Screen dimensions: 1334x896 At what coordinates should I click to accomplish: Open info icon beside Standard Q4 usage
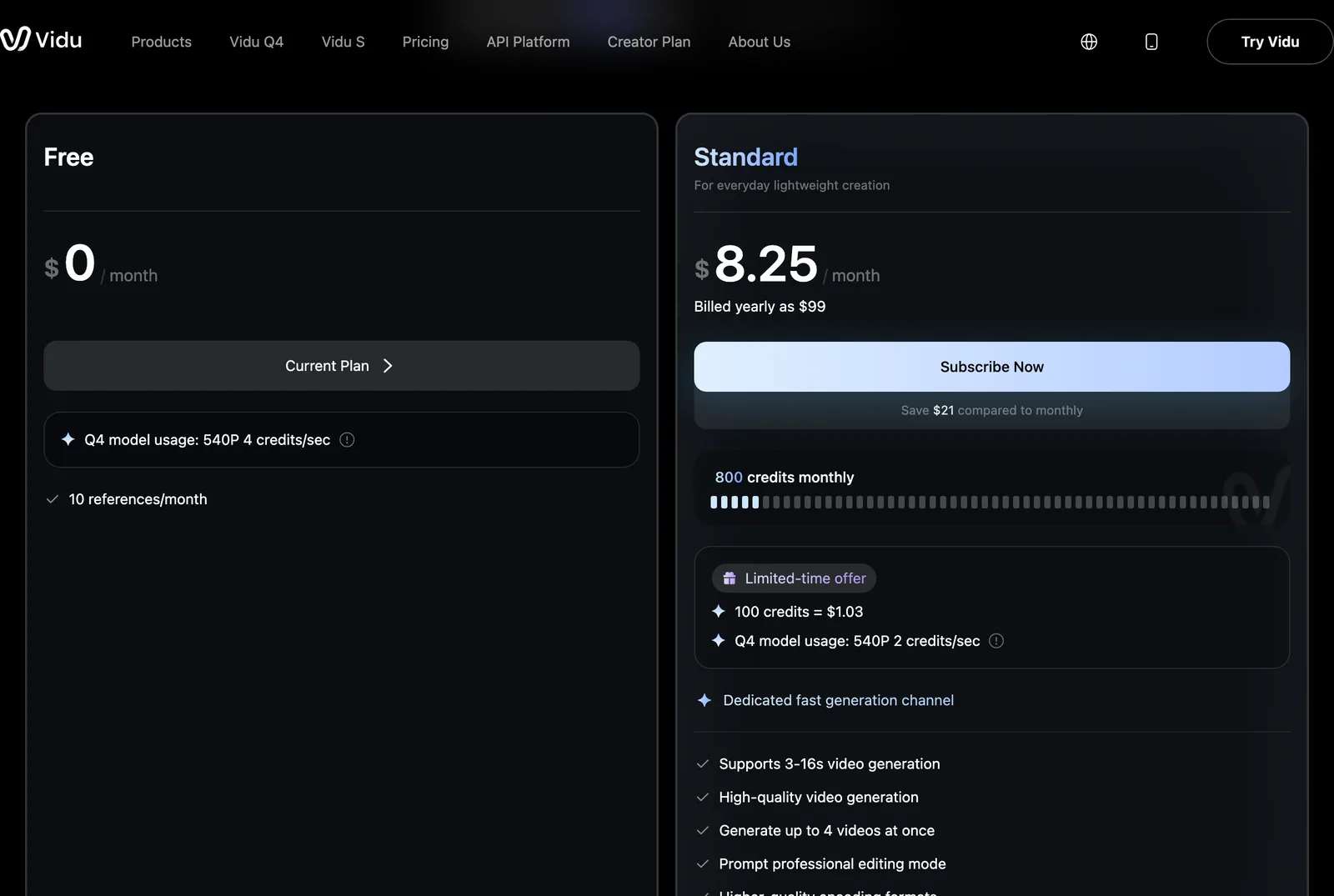click(x=996, y=641)
